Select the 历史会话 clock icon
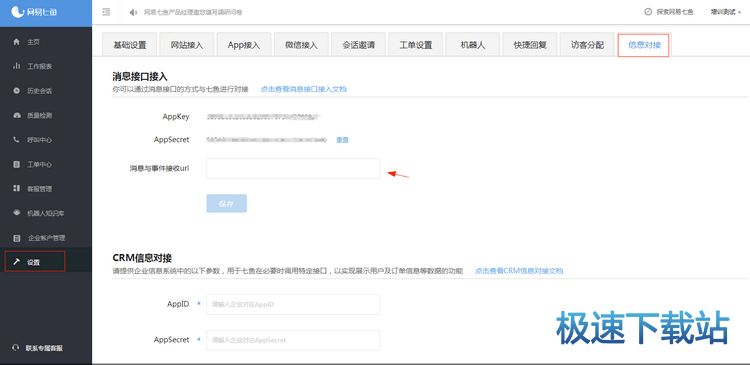The width and height of the screenshot is (750, 365). [17, 90]
